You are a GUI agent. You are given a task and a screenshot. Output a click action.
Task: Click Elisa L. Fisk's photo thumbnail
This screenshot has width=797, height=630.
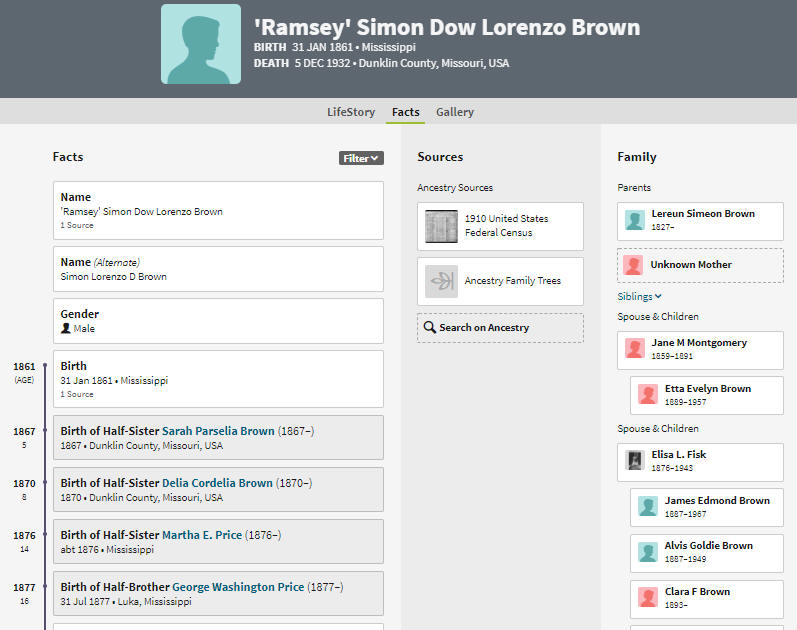(635, 461)
